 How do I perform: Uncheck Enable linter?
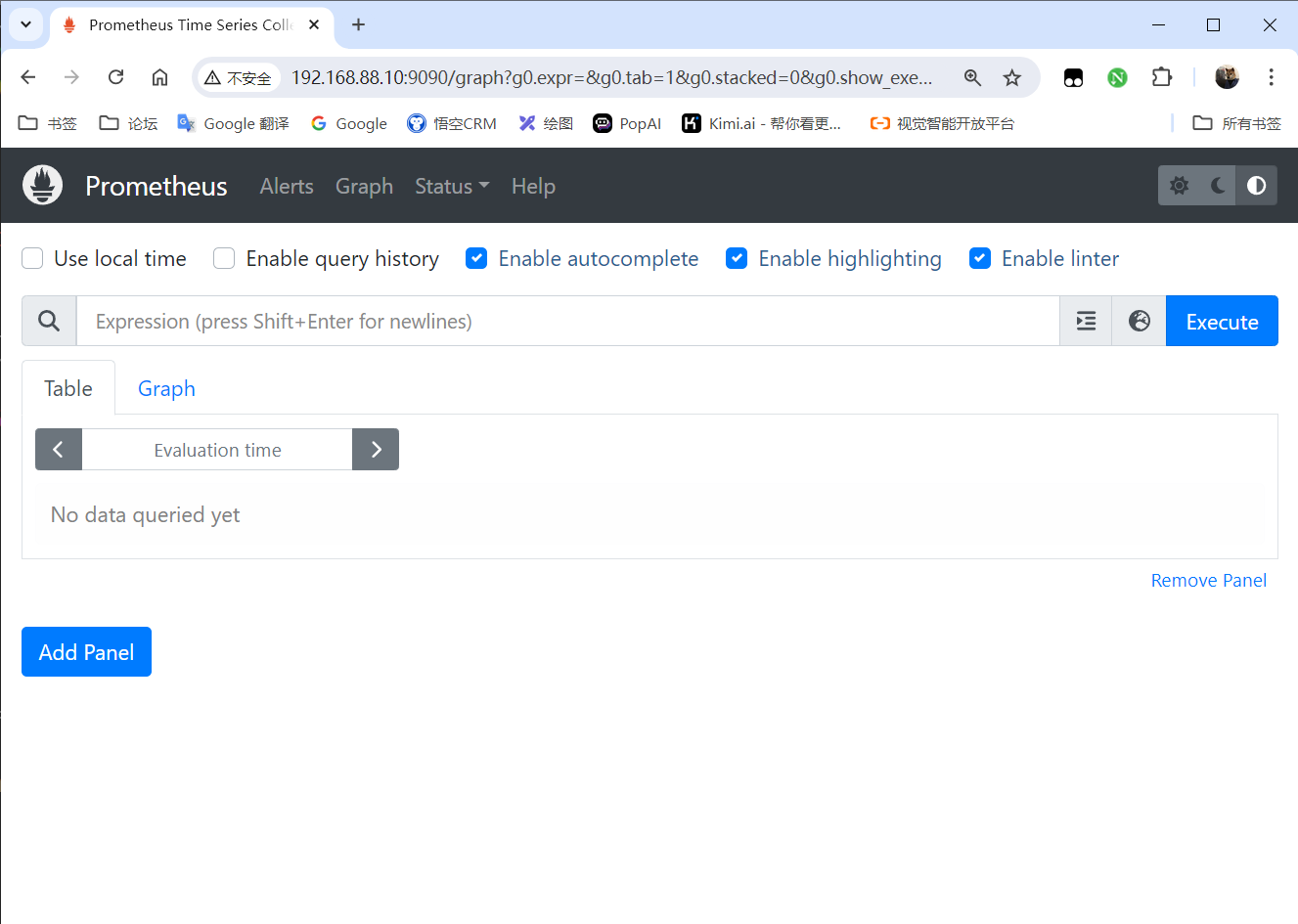980,258
